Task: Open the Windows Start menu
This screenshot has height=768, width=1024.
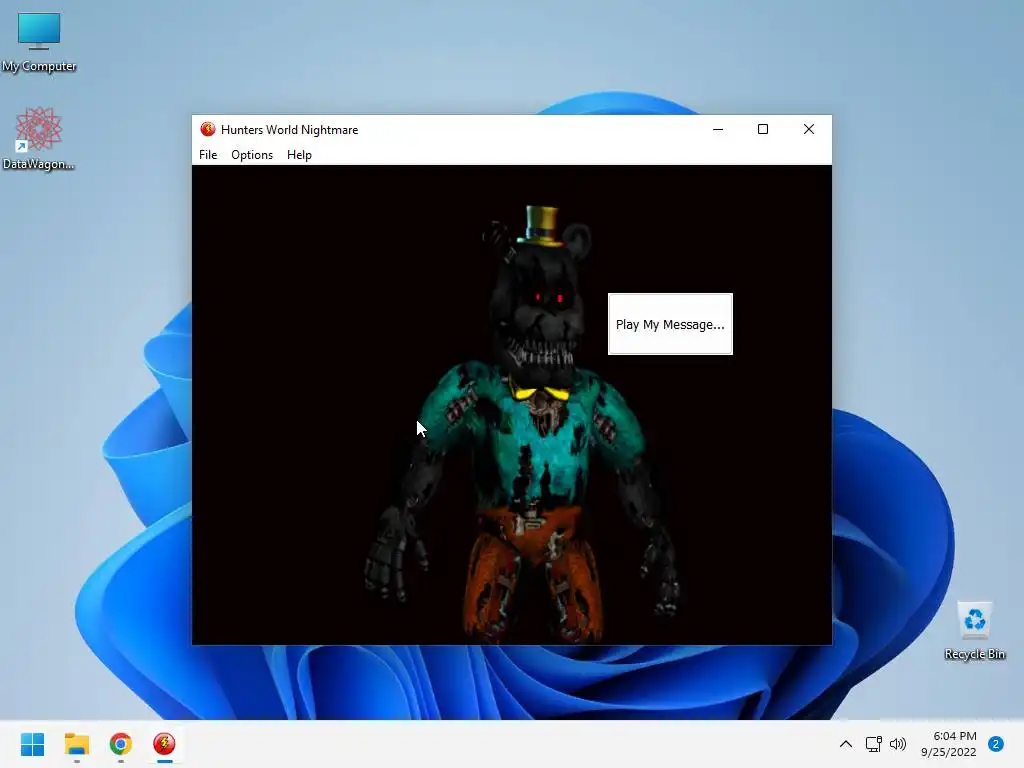Action: pyautogui.click(x=33, y=744)
